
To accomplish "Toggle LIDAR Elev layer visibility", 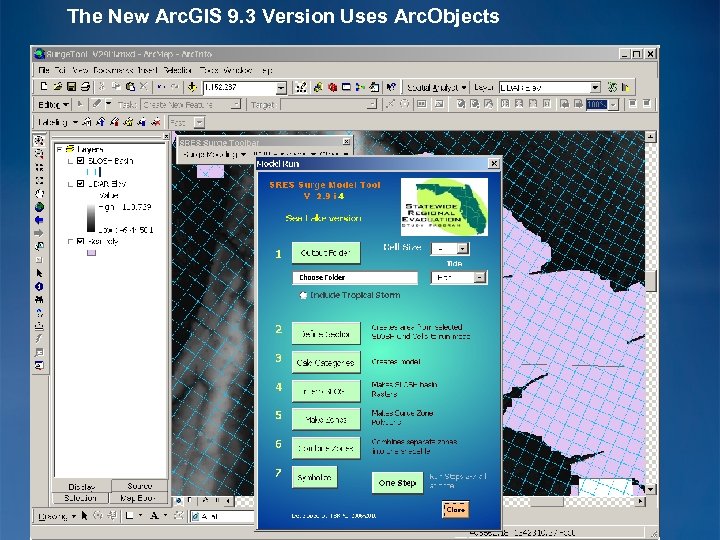I will pyautogui.click(x=81, y=184).
